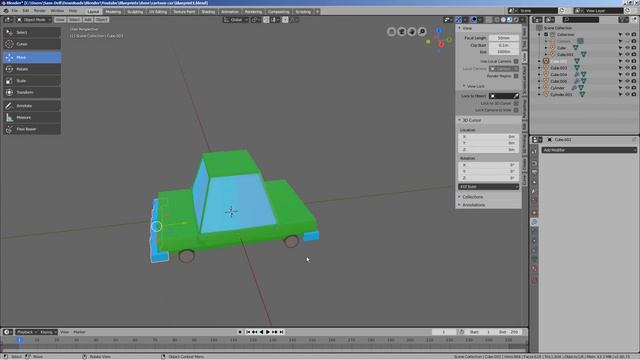Switch to rendered viewport shading
Screen dimensions: 640x360
(516, 20)
